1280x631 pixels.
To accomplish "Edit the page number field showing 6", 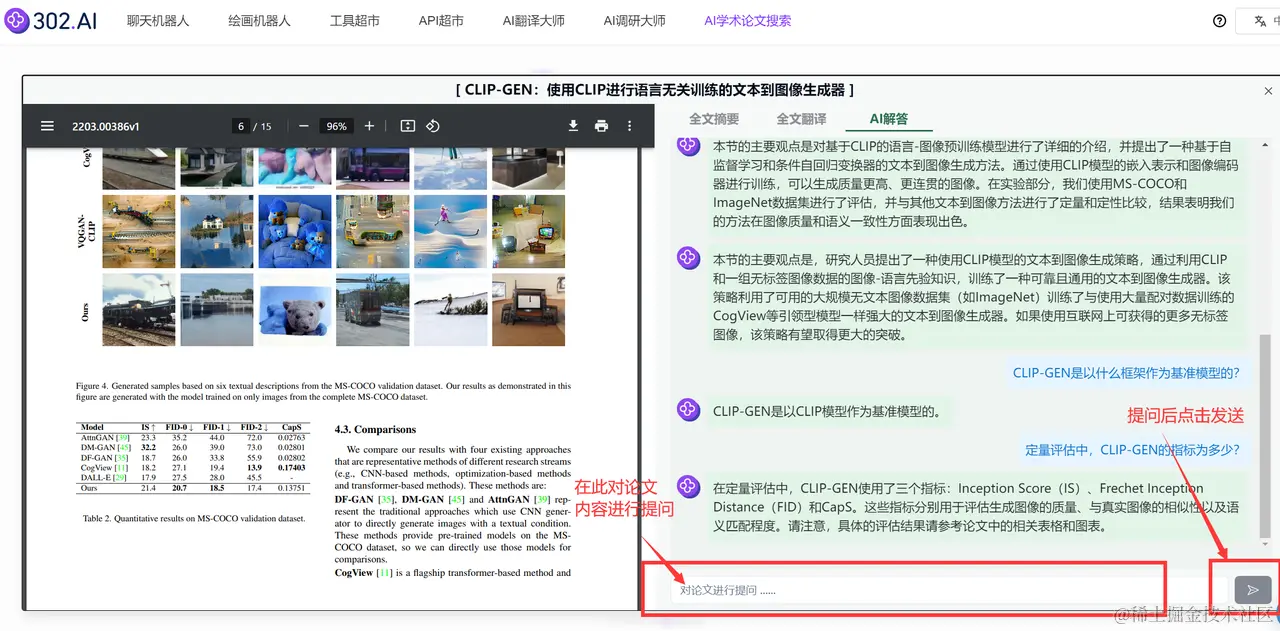I will 240,126.
